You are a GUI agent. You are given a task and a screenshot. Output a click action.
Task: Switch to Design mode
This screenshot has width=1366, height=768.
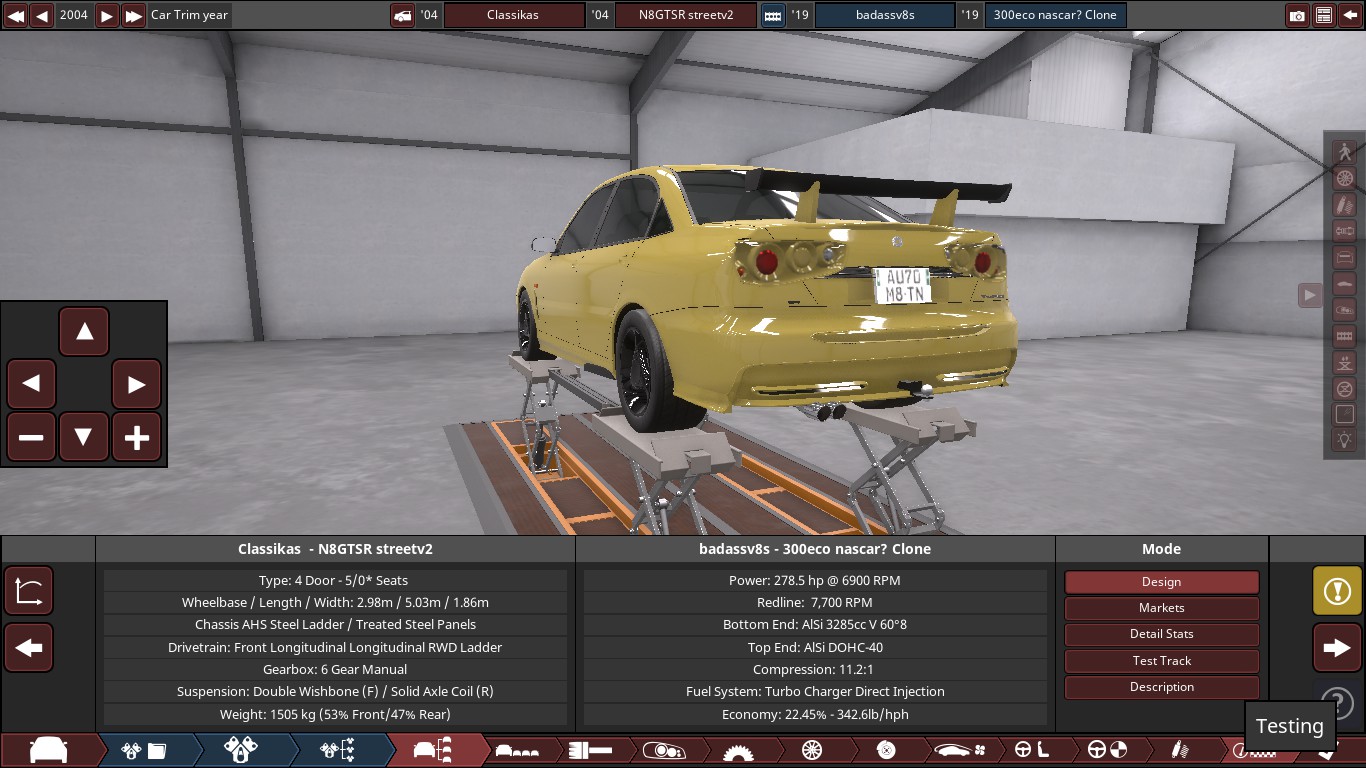coord(1161,582)
